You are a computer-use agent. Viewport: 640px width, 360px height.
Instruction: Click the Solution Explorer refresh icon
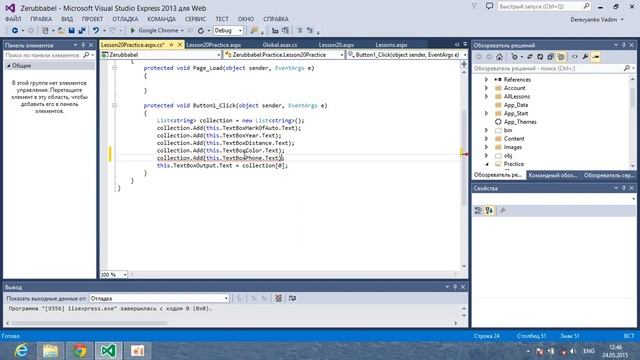click(540, 57)
